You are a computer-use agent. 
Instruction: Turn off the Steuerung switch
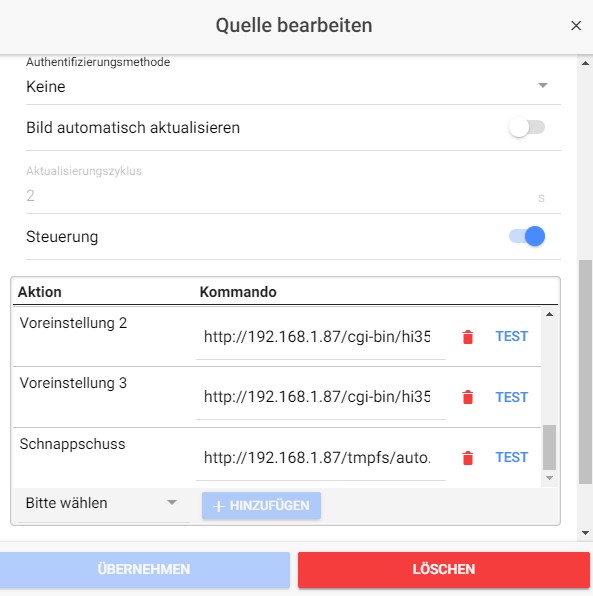pyautogui.click(x=526, y=236)
